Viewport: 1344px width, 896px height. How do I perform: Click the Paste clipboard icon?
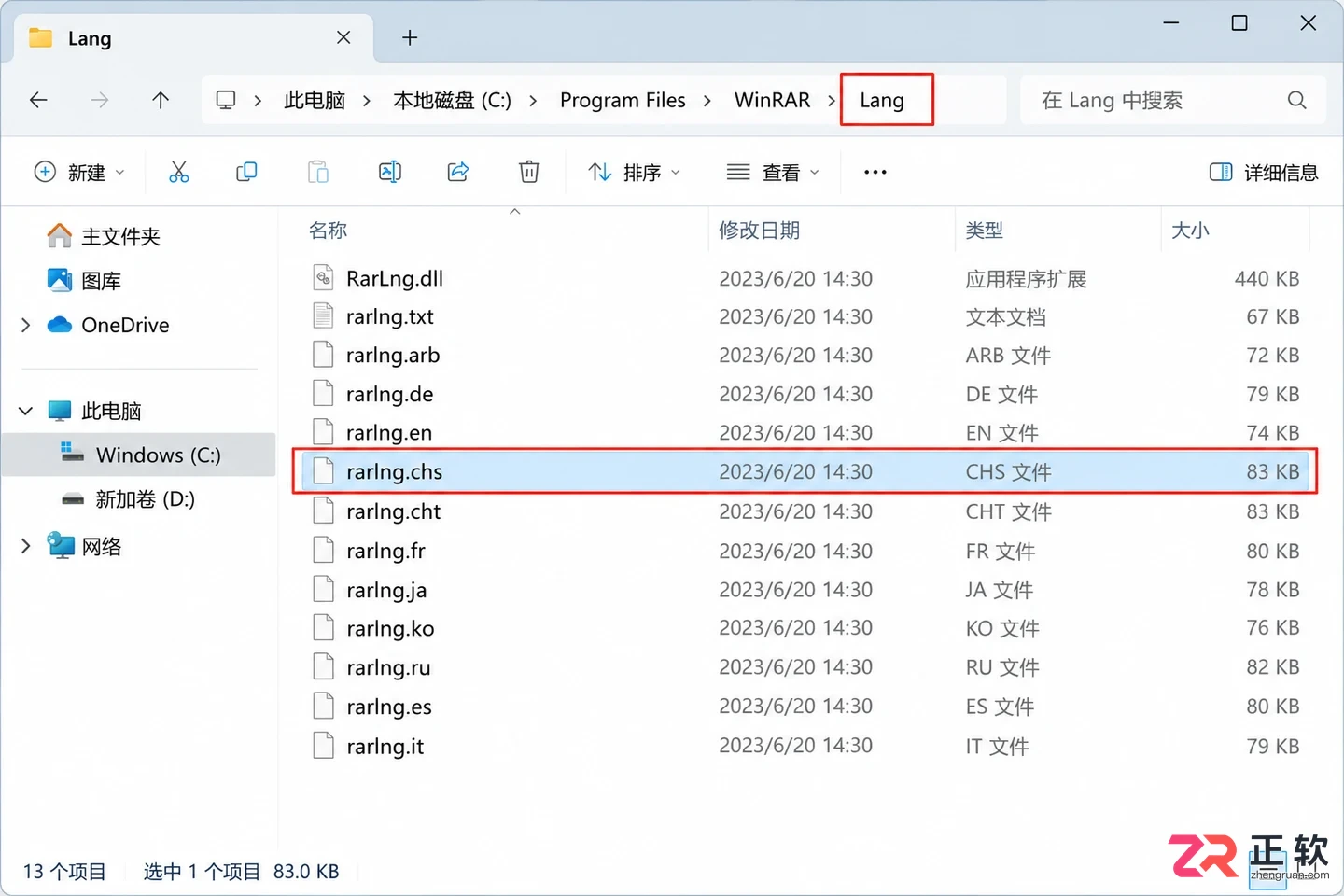[x=318, y=172]
